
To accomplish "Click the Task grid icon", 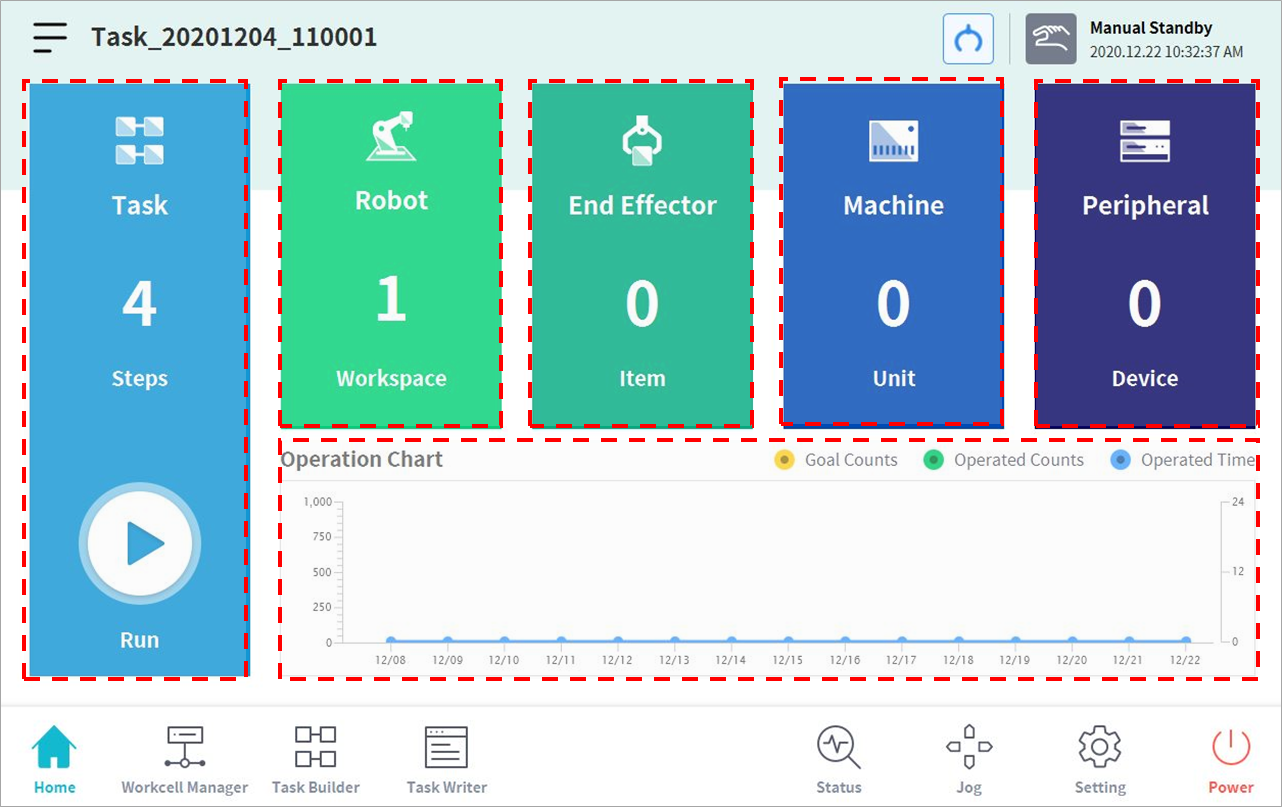I will click(x=139, y=140).
